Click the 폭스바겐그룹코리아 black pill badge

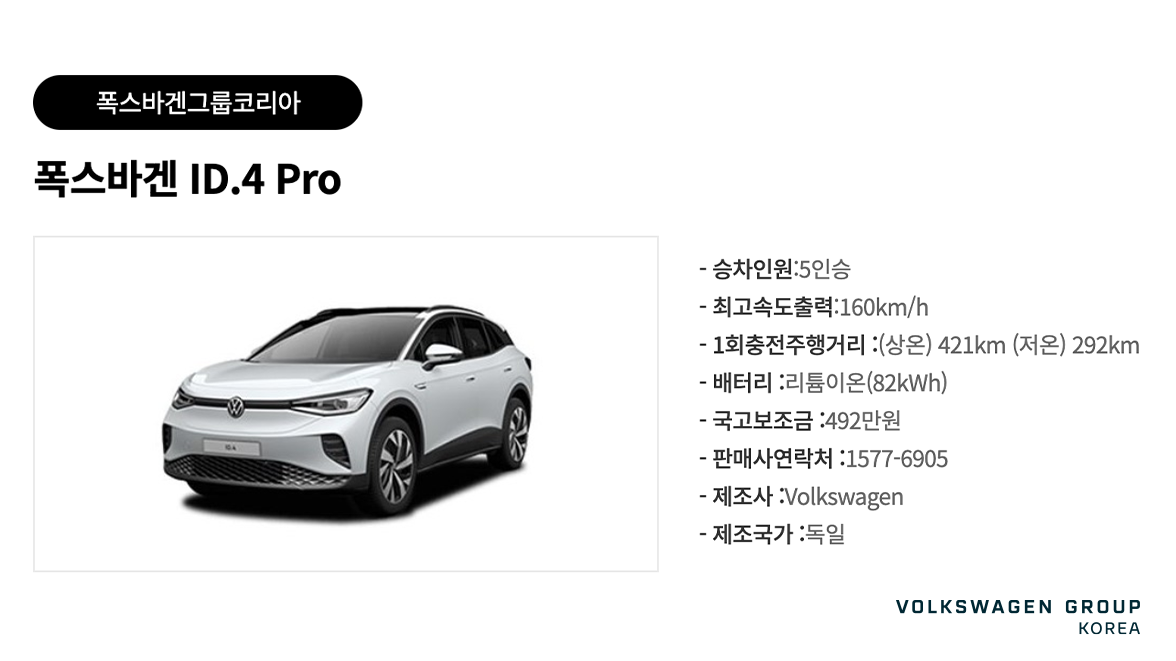coord(197,102)
